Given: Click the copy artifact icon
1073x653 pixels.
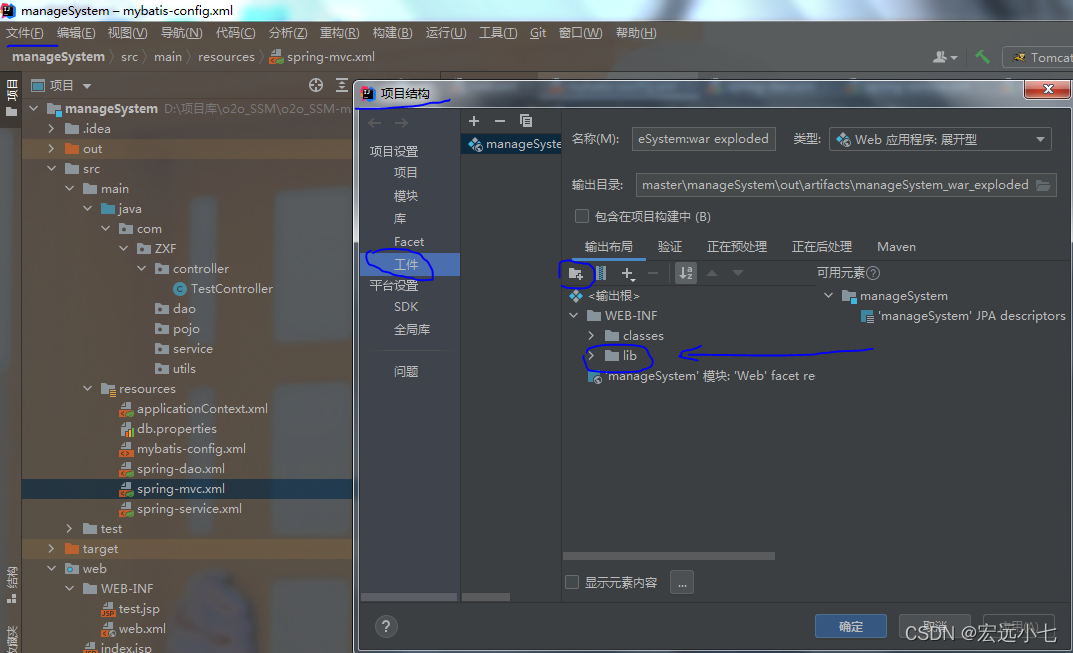Looking at the screenshot, I should click(x=526, y=120).
